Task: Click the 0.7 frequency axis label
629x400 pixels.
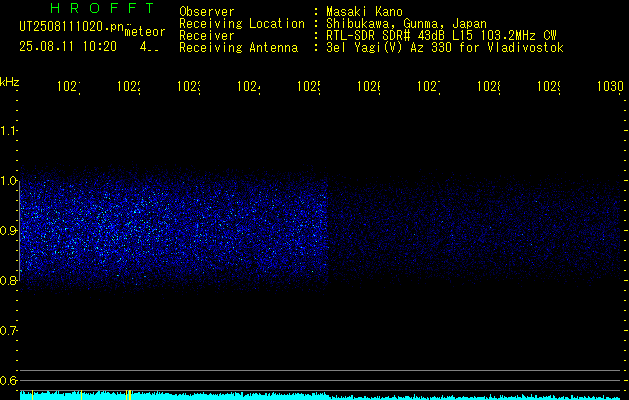Action: click(8, 331)
